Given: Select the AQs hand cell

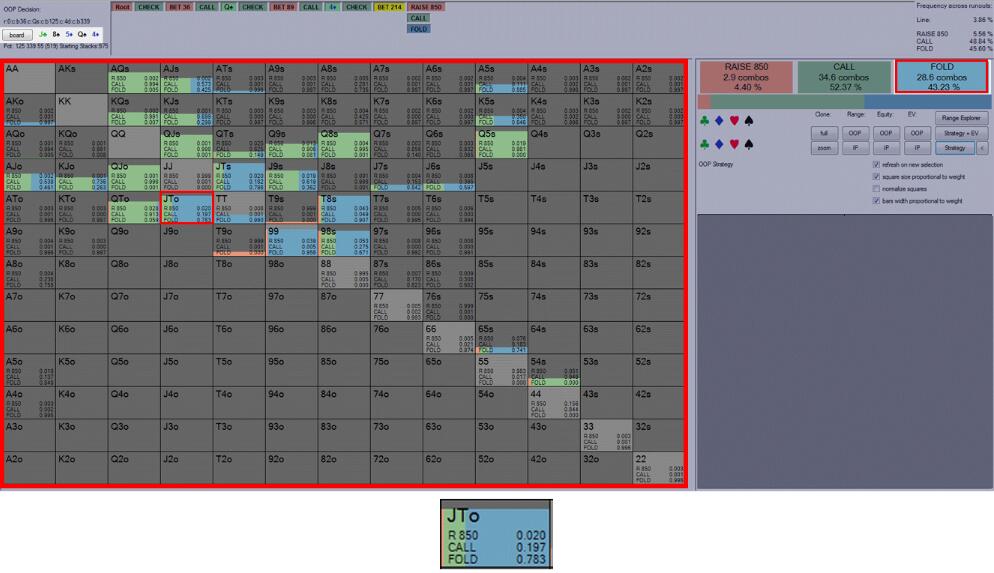Looking at the screenshot, I should point(134,77).
